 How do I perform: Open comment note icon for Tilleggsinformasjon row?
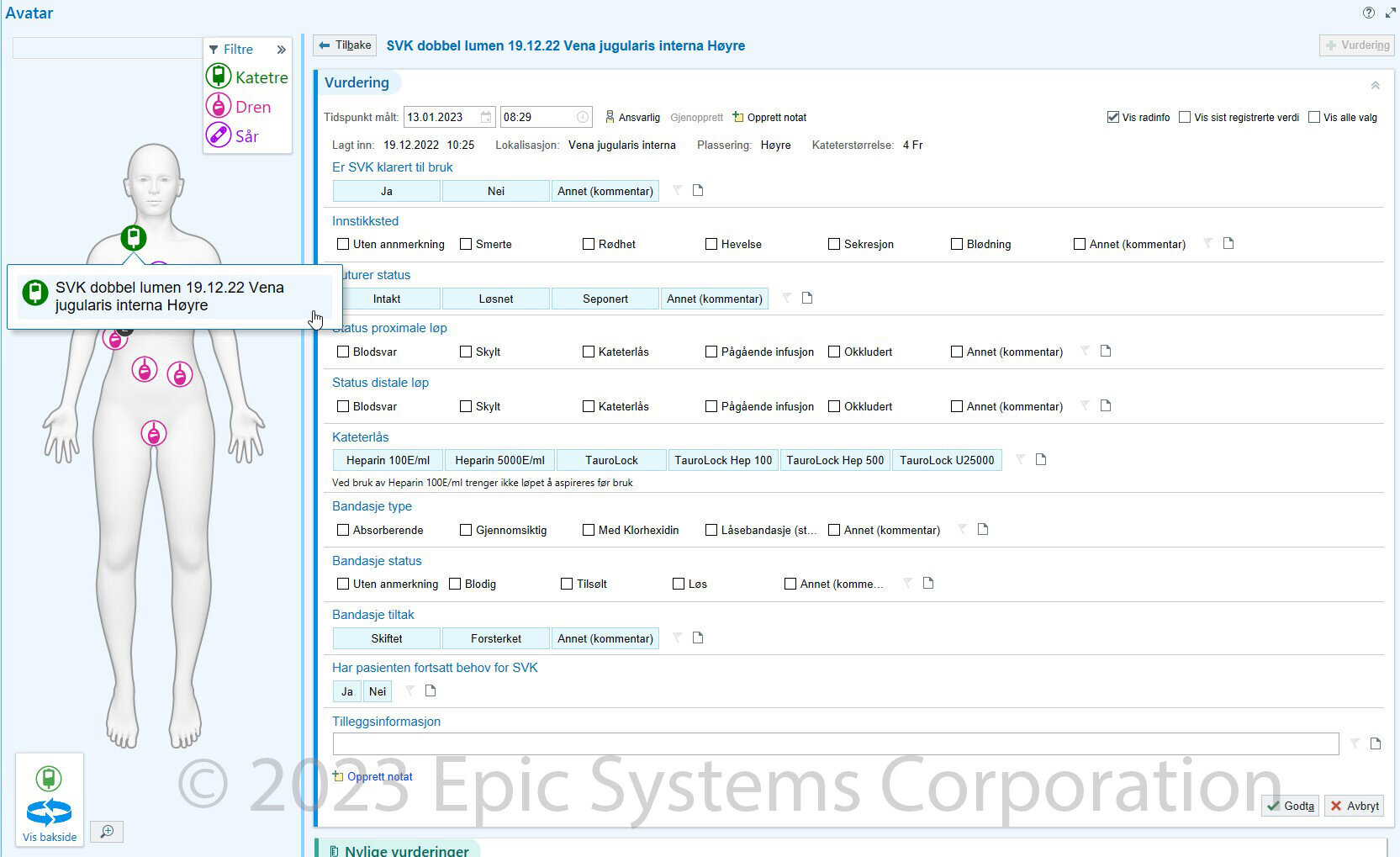tap(1376, 743)
